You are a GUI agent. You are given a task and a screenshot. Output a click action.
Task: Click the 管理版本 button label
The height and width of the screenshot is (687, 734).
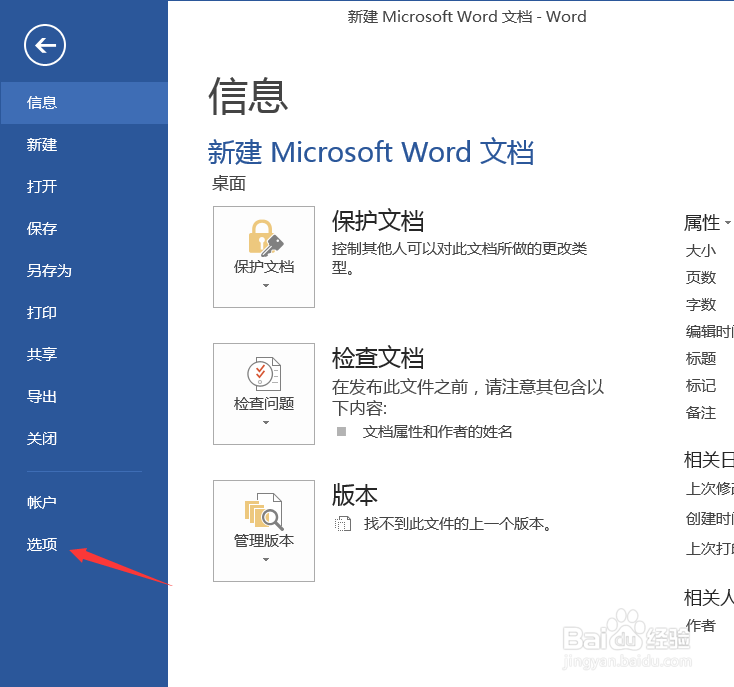tap(264, 541)
